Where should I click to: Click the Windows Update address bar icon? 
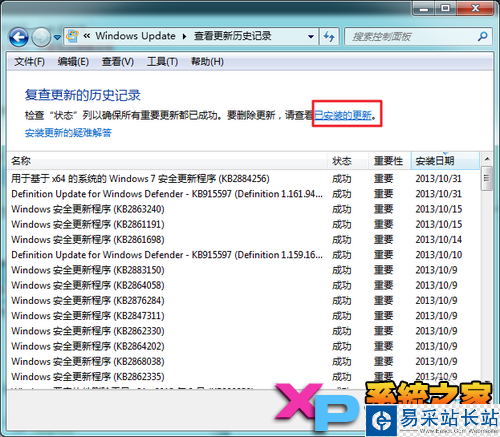(x=72, y=36)
